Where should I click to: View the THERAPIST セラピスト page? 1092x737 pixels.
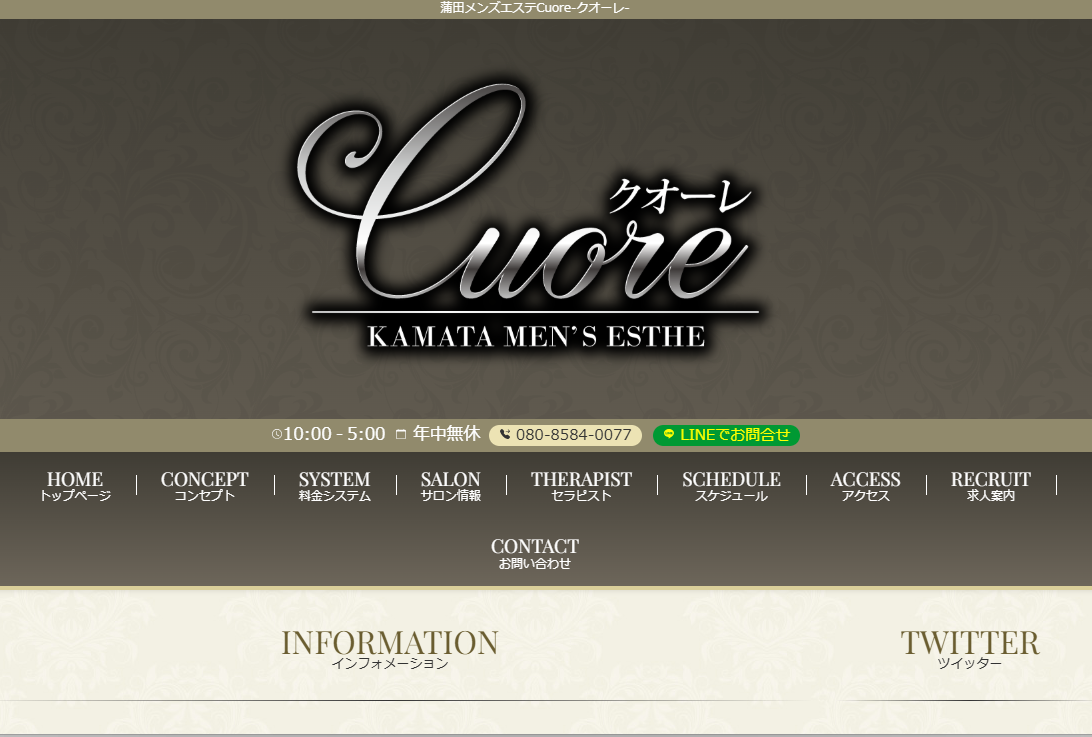[x=582, y=486]
